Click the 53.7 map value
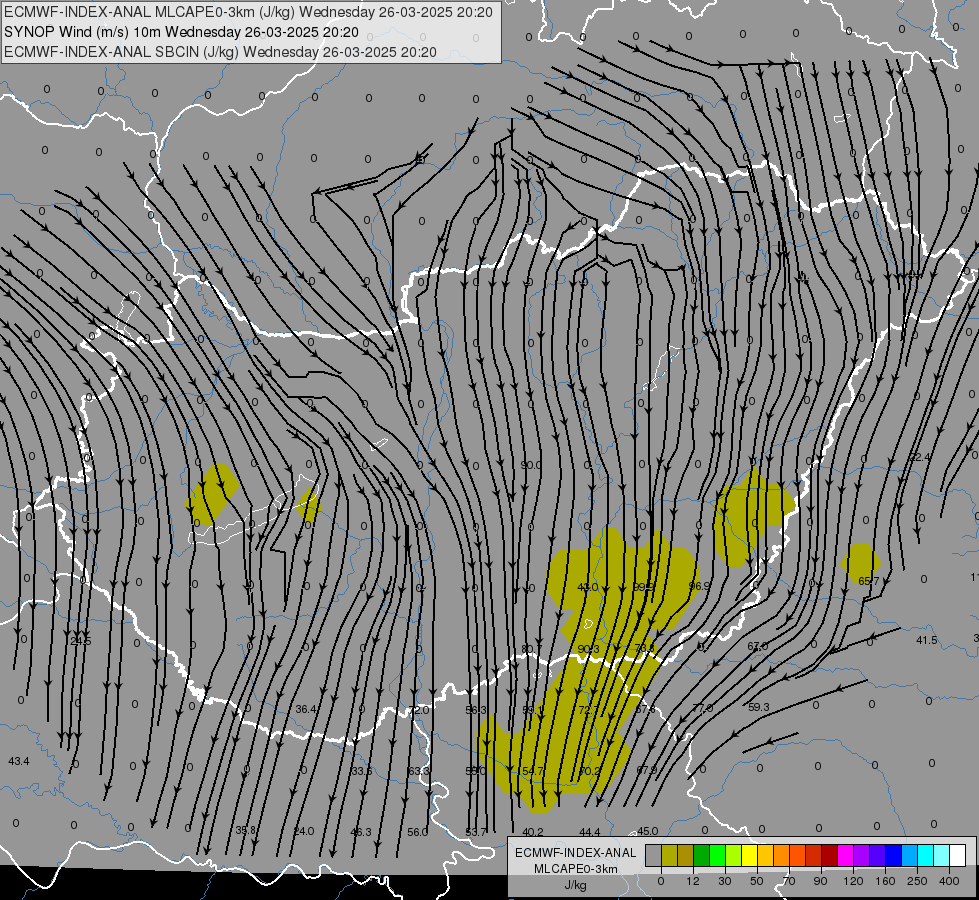Image resolution: width=979 pixels, height=900 pixels. point(476,832)
